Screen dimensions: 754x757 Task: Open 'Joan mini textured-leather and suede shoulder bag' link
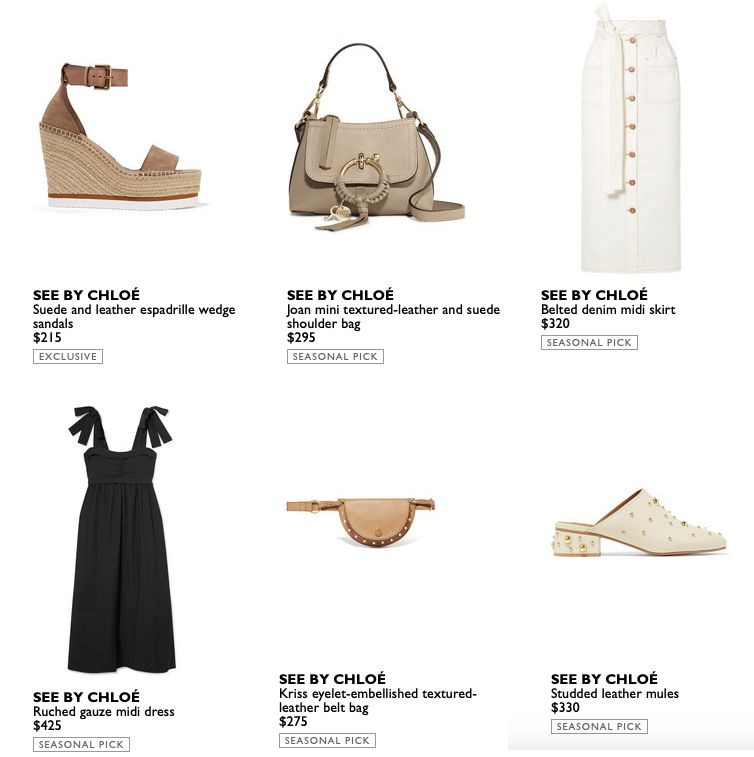point(393,316)
